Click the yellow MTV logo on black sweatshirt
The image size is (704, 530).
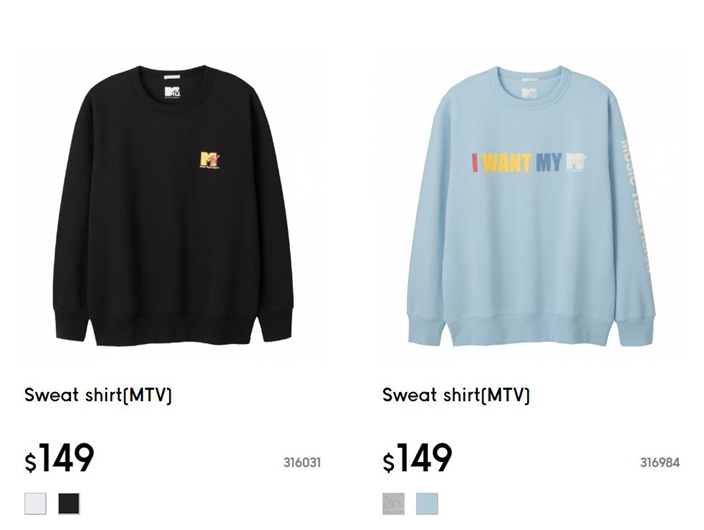(x=211, y=160)
